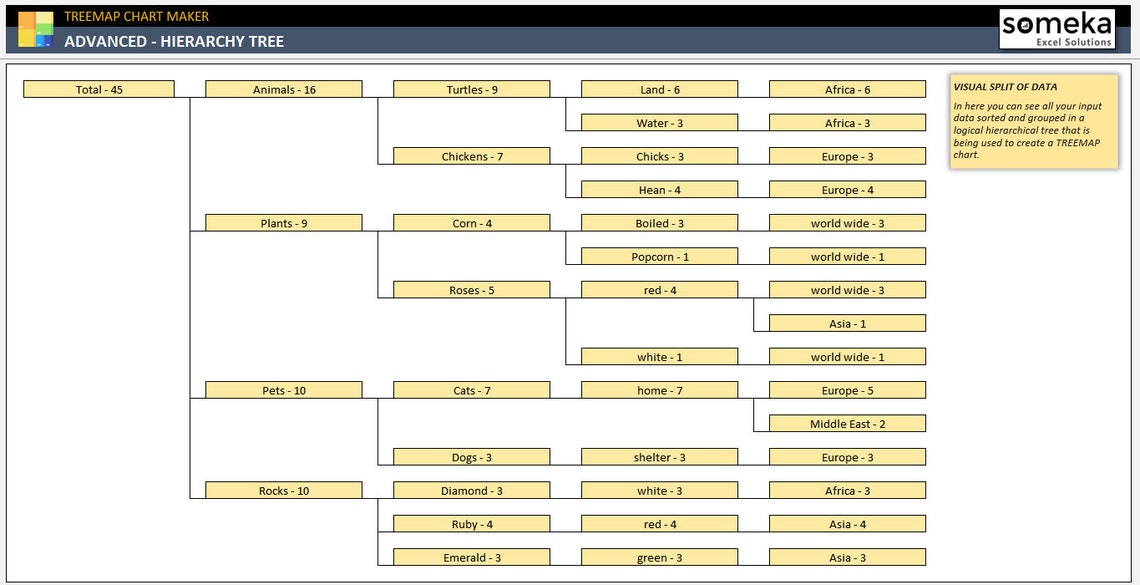
Task: Click the Turtles - 9 box
Action: coord(472,89)
